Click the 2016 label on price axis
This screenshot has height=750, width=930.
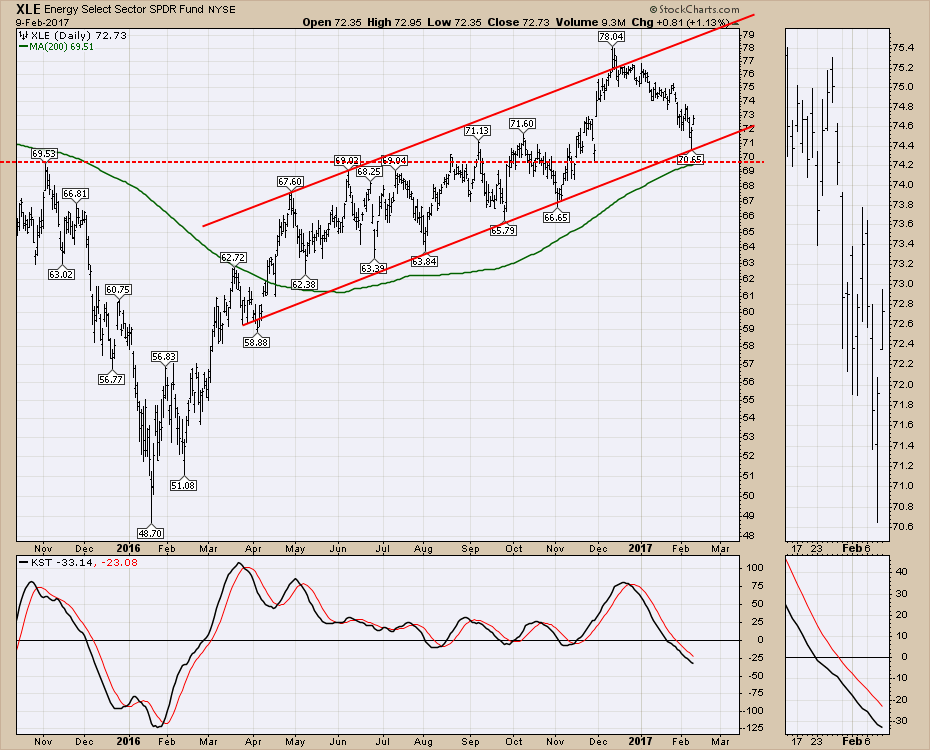pos(128,548)
